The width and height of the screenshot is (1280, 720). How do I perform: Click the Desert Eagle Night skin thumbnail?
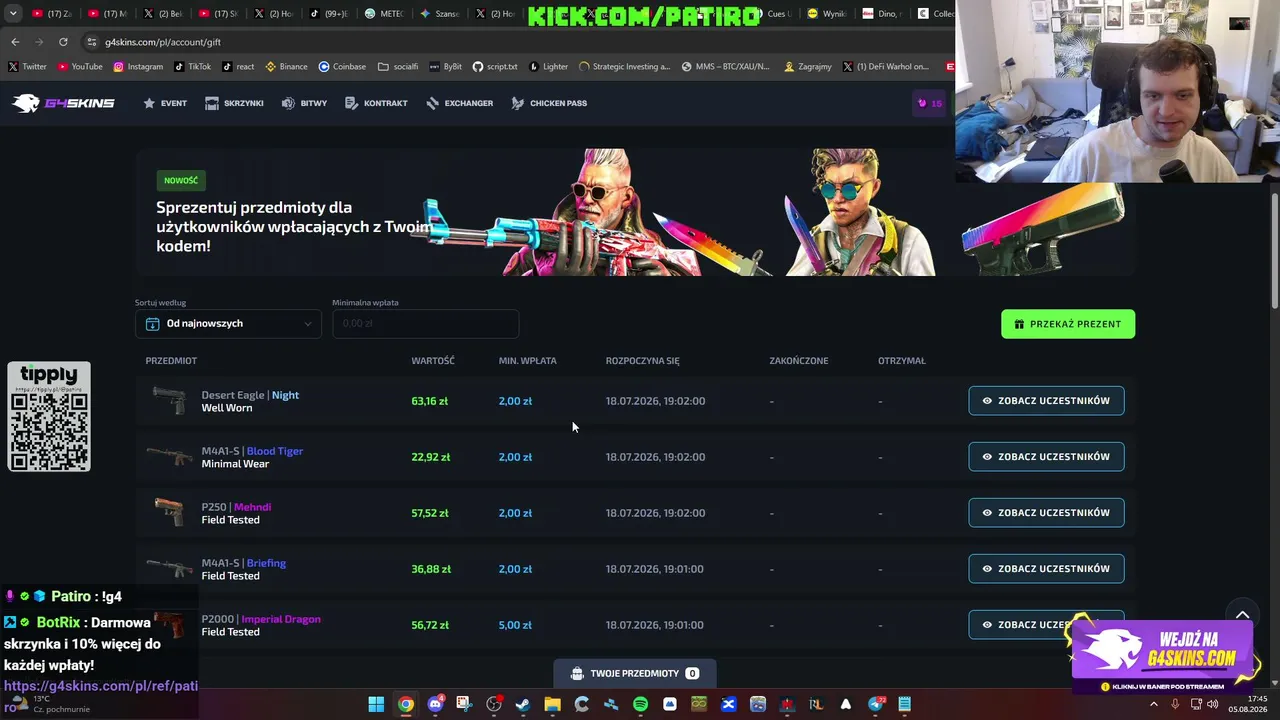(x=169, y=401)
